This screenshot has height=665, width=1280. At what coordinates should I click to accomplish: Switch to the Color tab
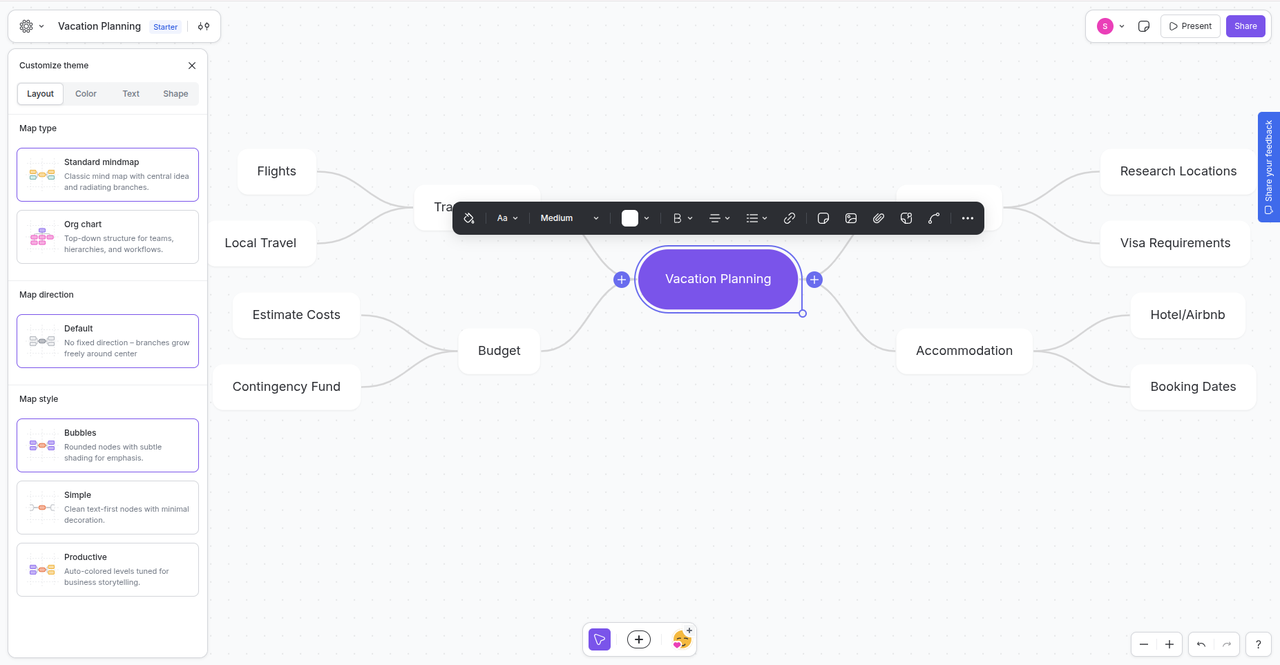pyautogui.click(x=86, y=94)
